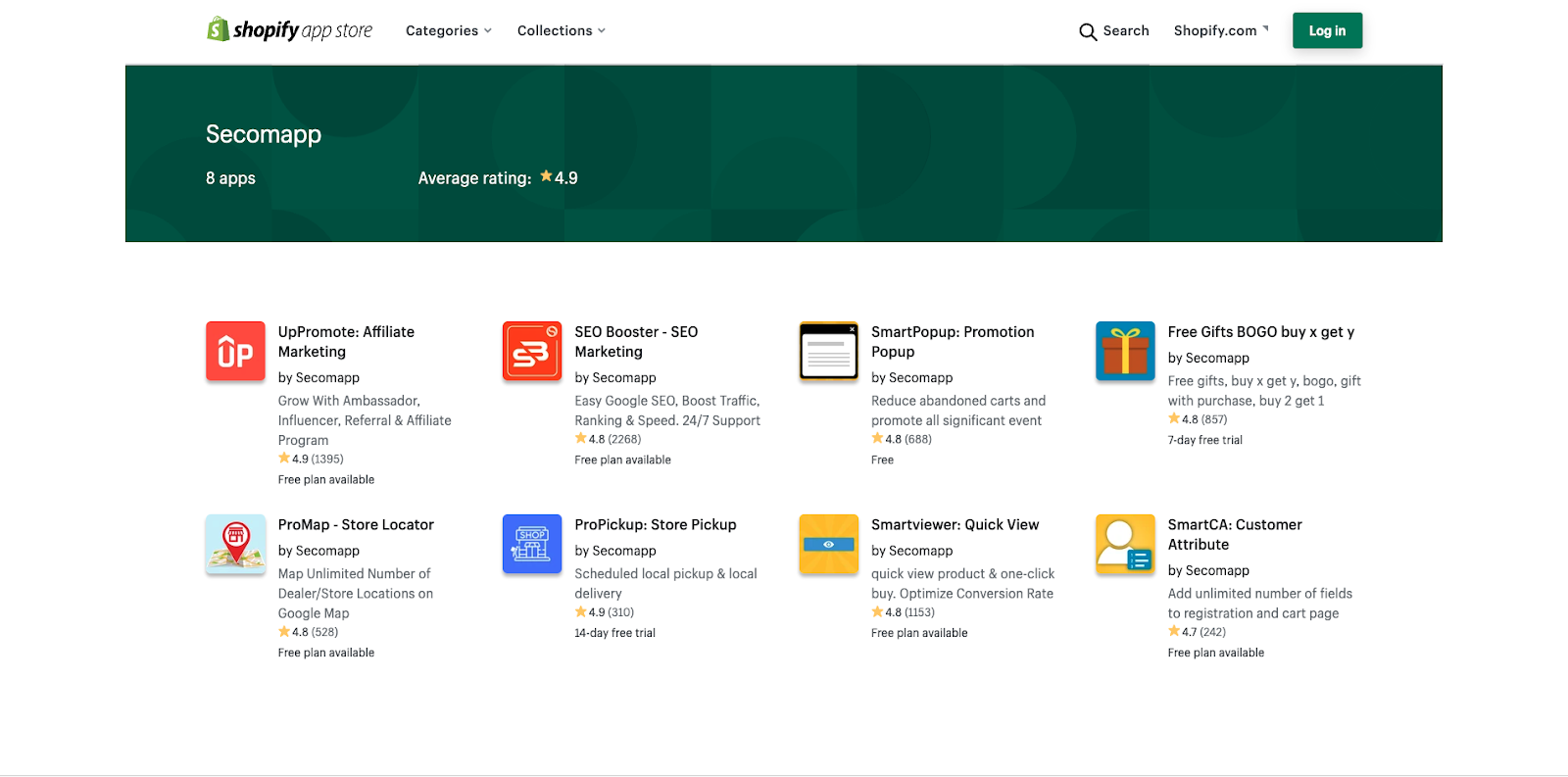Screen dimensions: 1568x777
Task: Open SmartCA: Customer Attribute title link
Action: [x=1235, y=535]
